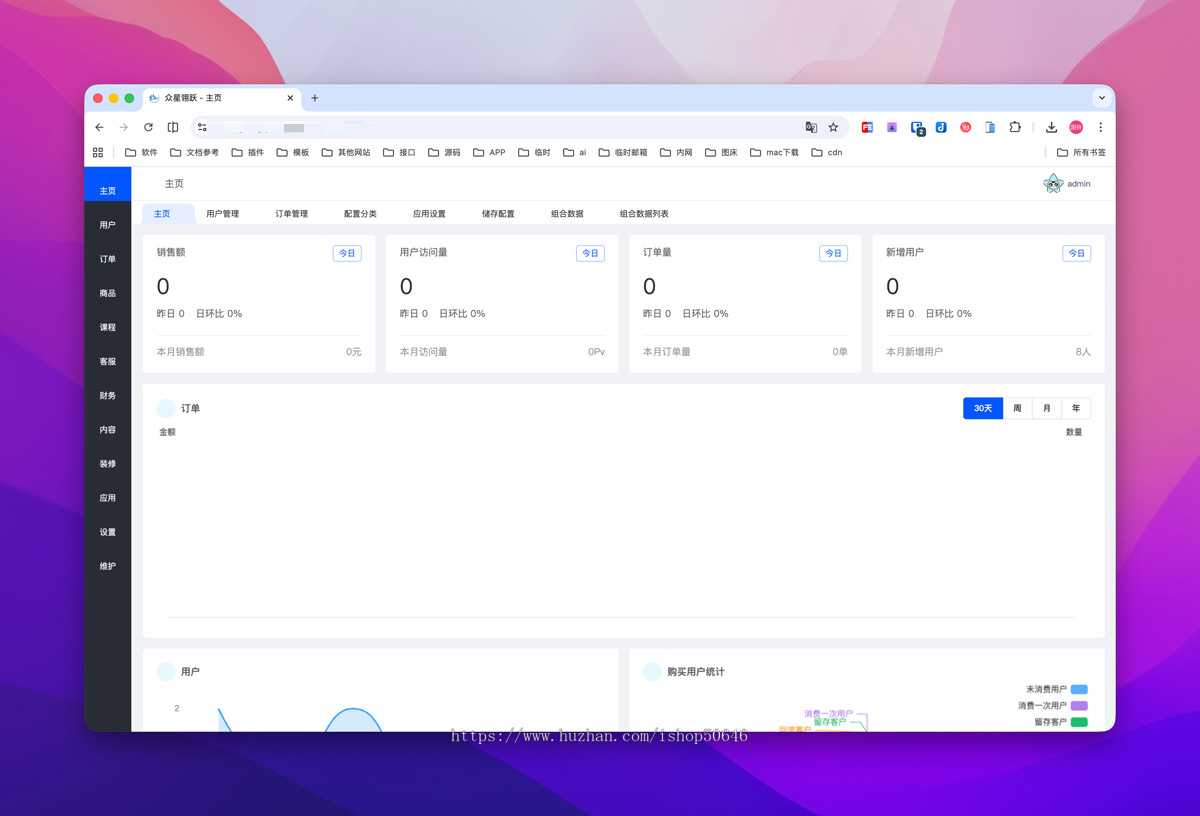Viewport: 1200px width, 816px height.
Task: Open the blue extension with badge 2
Action: click(x=917, y=128)
